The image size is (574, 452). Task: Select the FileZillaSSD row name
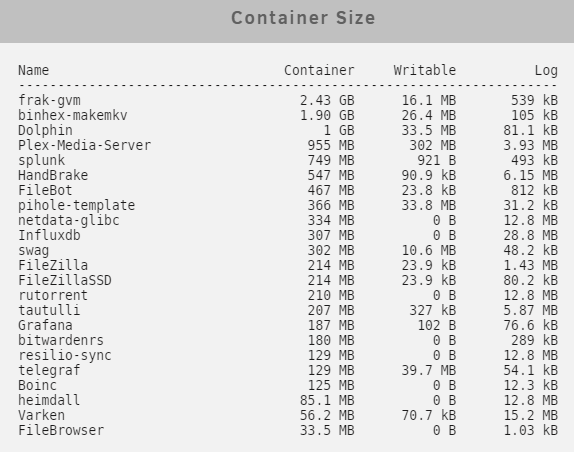pos(65,280)
